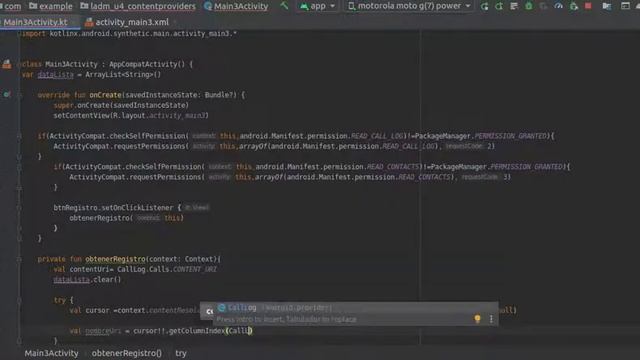Click the layout window icon at toolbar's right end
Screen dimensions: 640x360
click(x=625, y=6)
